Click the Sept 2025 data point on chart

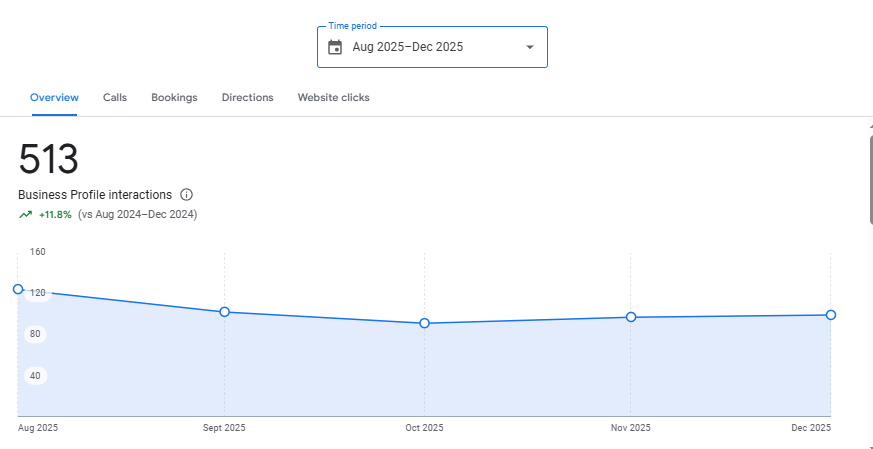(224, 312)
